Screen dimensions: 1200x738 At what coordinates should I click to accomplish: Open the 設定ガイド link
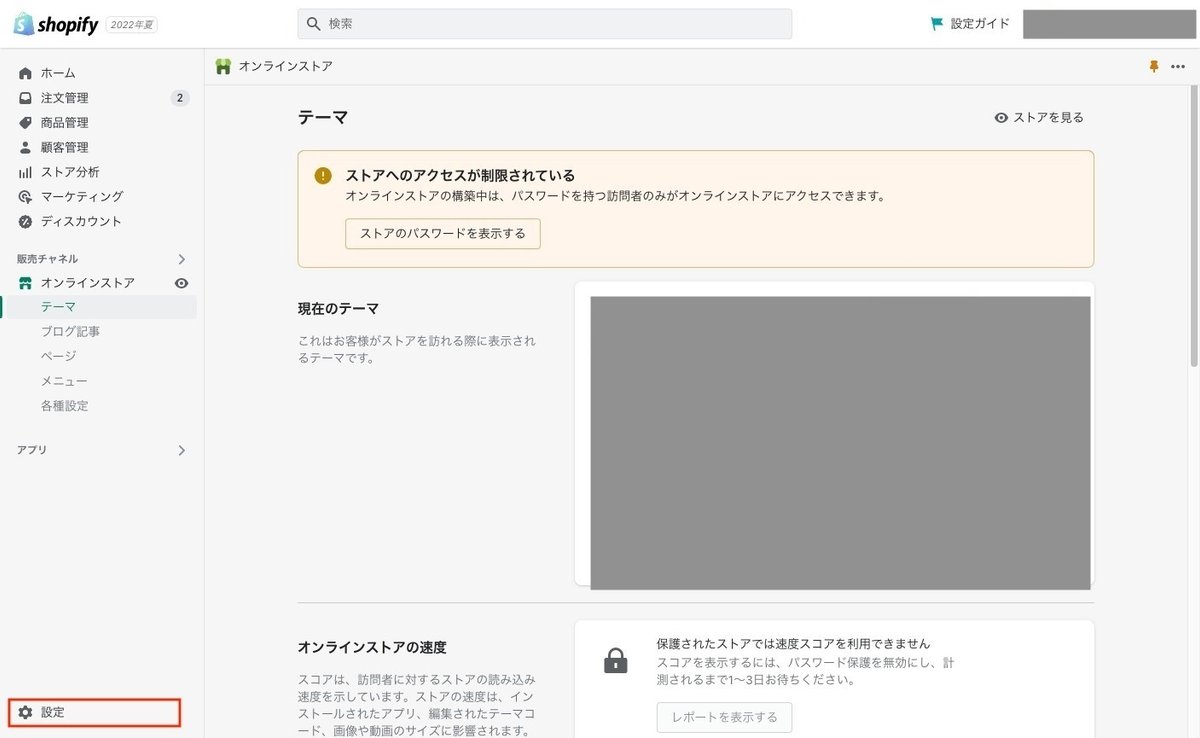point(980,24)
